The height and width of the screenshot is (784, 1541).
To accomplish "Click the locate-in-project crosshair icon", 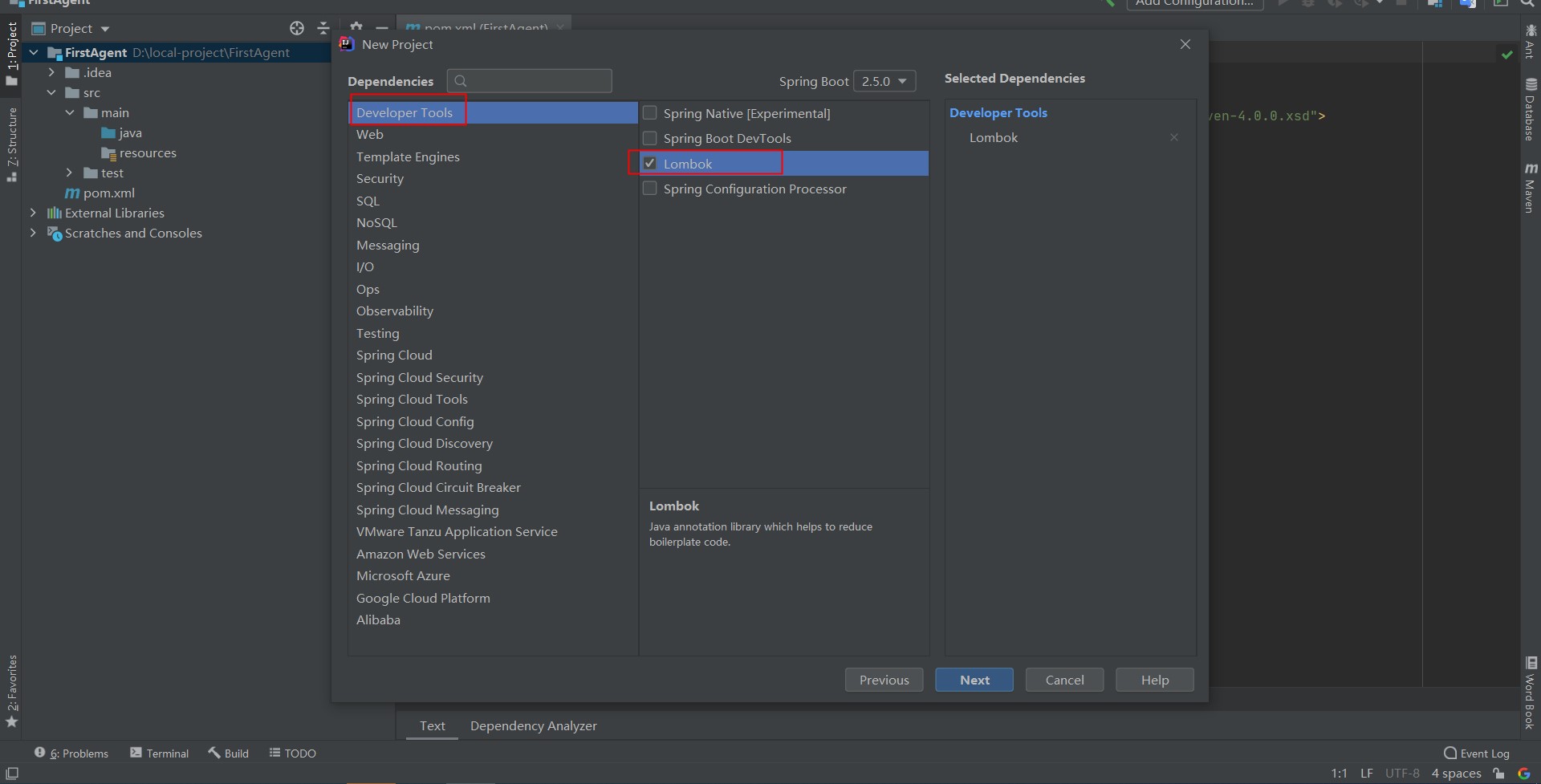I will point(297,28).
